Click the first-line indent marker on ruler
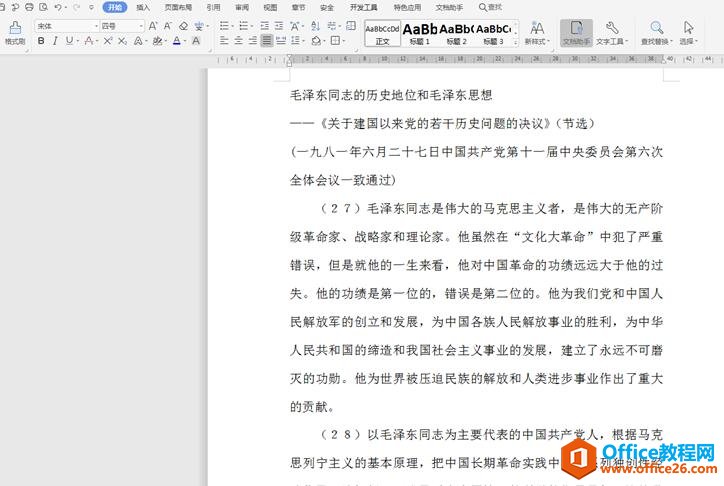Viewport: 724px width, 486px height. pos(289,57)
